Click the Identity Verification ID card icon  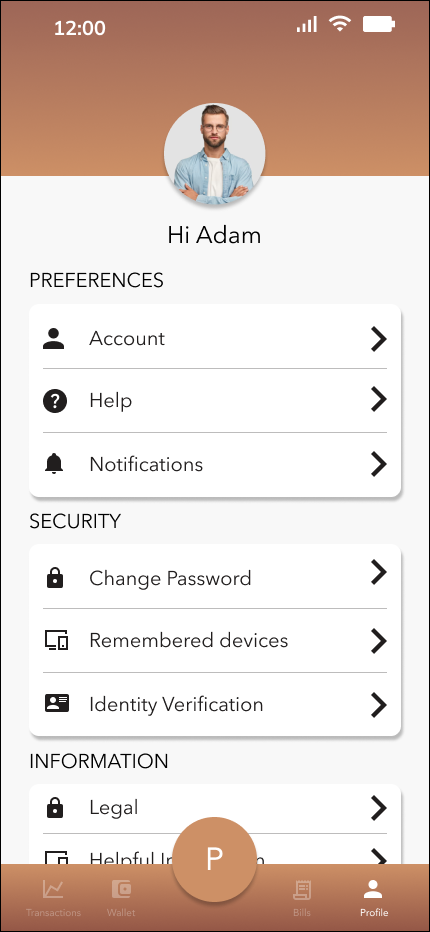click(57, 704)
